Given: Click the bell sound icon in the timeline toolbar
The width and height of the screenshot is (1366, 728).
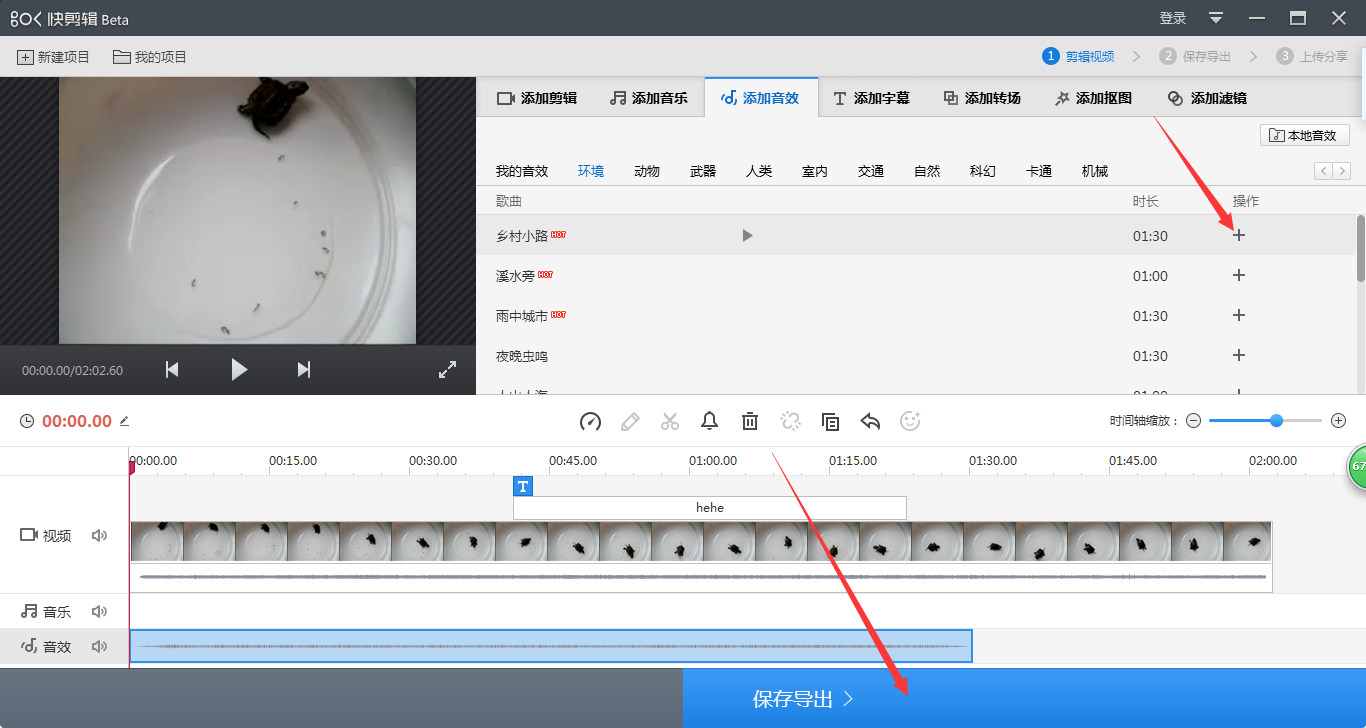Looking at the screenshot, I should (x=710, y=421).
